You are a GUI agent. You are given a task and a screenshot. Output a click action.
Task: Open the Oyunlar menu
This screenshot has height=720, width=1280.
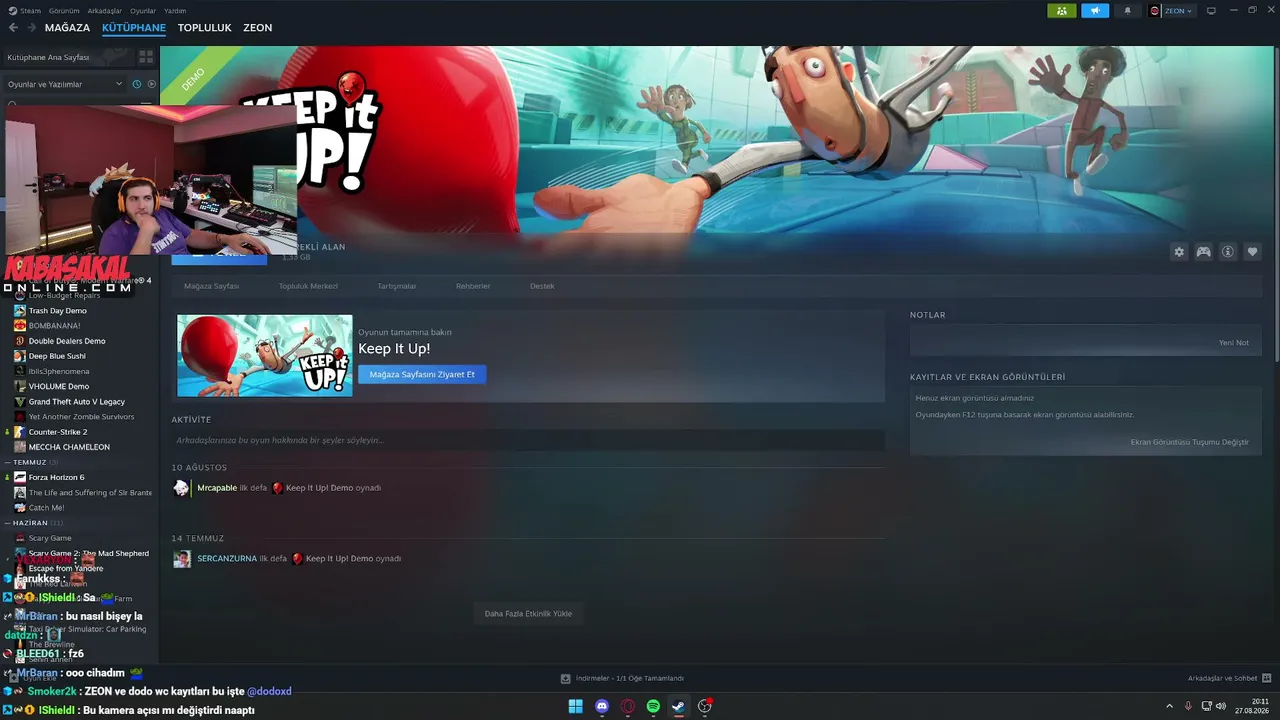pyautogui.click(x=143, y=11)
